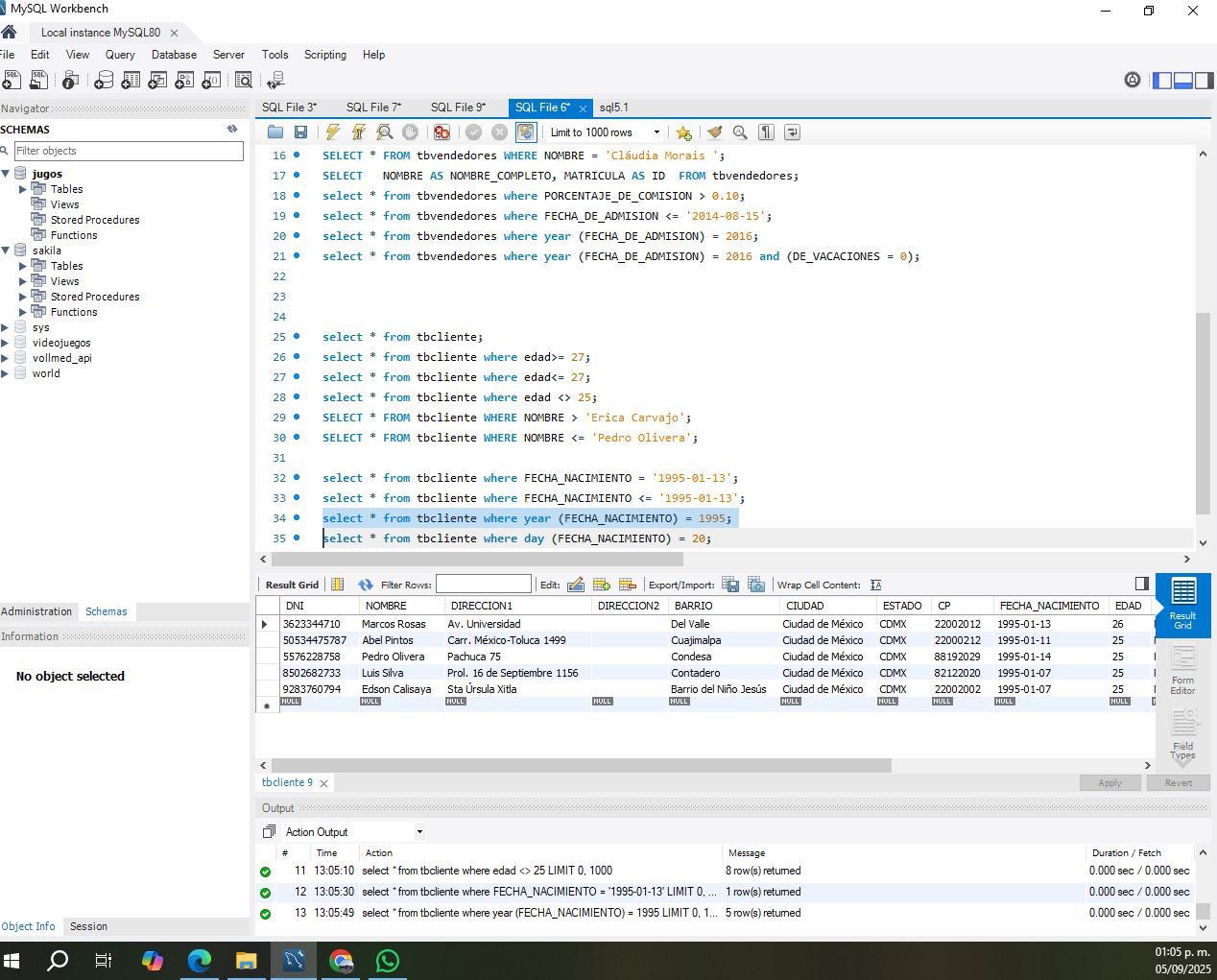Open Workbench preferences gear icon
1217x980 pixels.
pos(1133,80)
